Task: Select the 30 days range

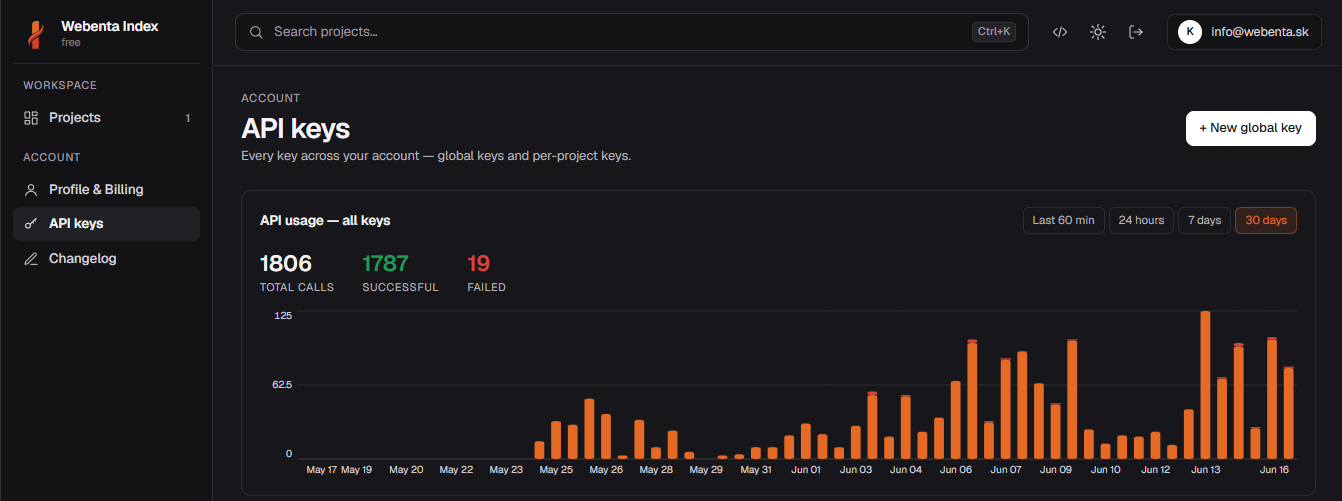Action: pyautogui.click(x=1266, y=220)
